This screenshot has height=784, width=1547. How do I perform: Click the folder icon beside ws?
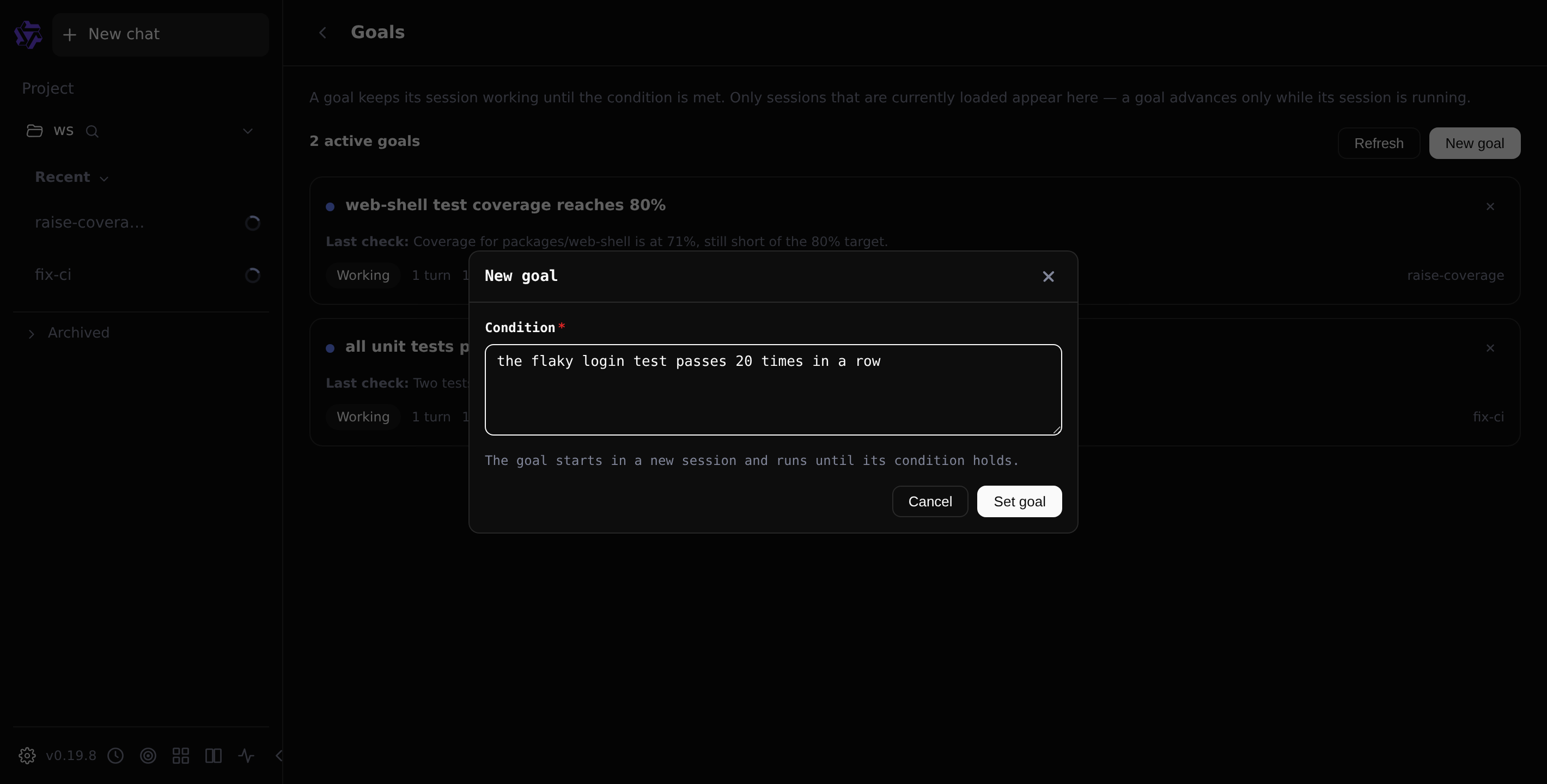[35, 130]
